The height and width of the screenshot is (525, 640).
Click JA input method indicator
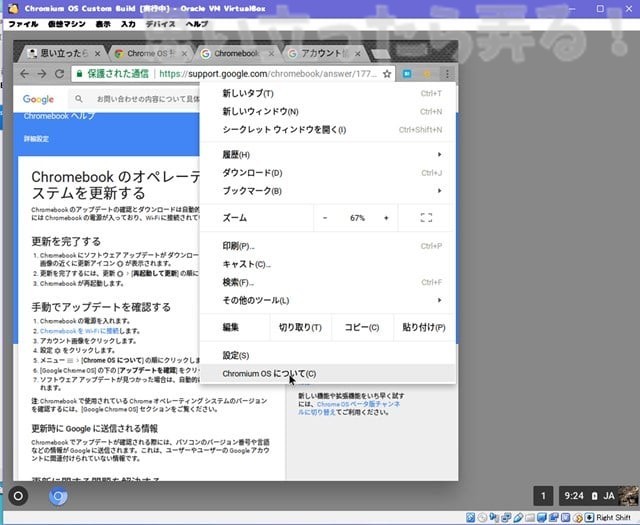609,496
